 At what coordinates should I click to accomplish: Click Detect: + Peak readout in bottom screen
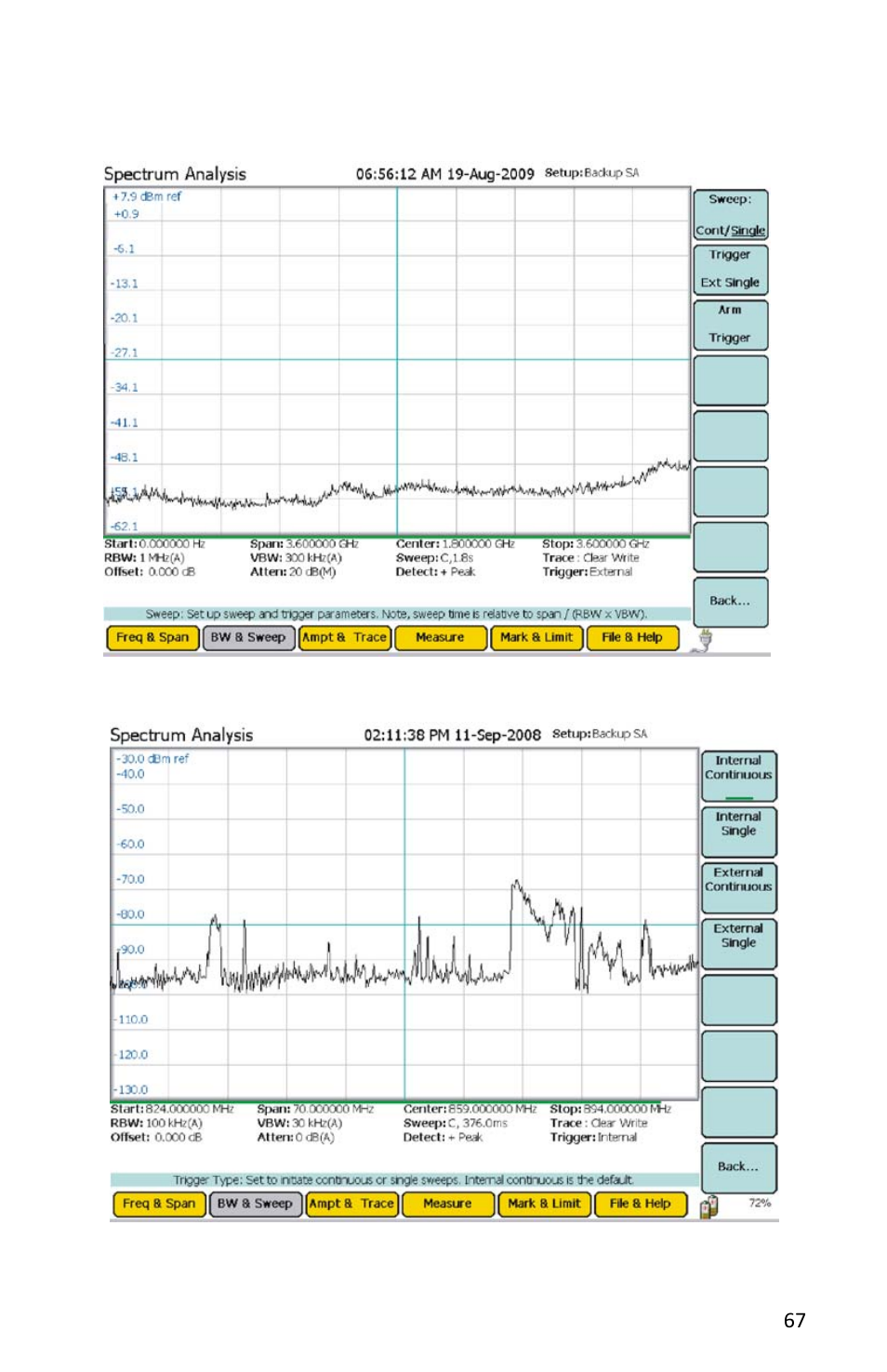[x=443, y=1138]
